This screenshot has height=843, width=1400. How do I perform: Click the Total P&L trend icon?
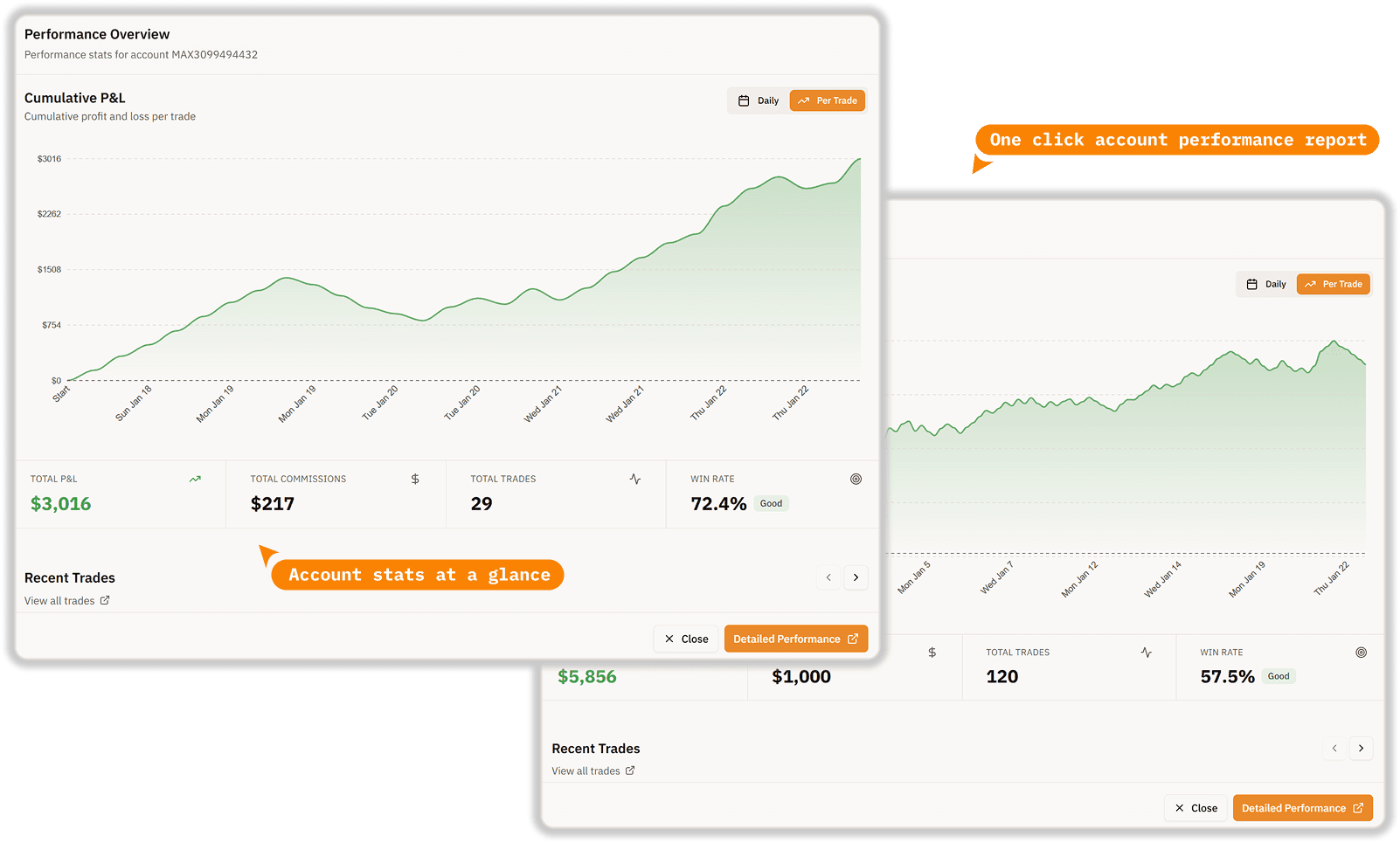tap(195, 479)
